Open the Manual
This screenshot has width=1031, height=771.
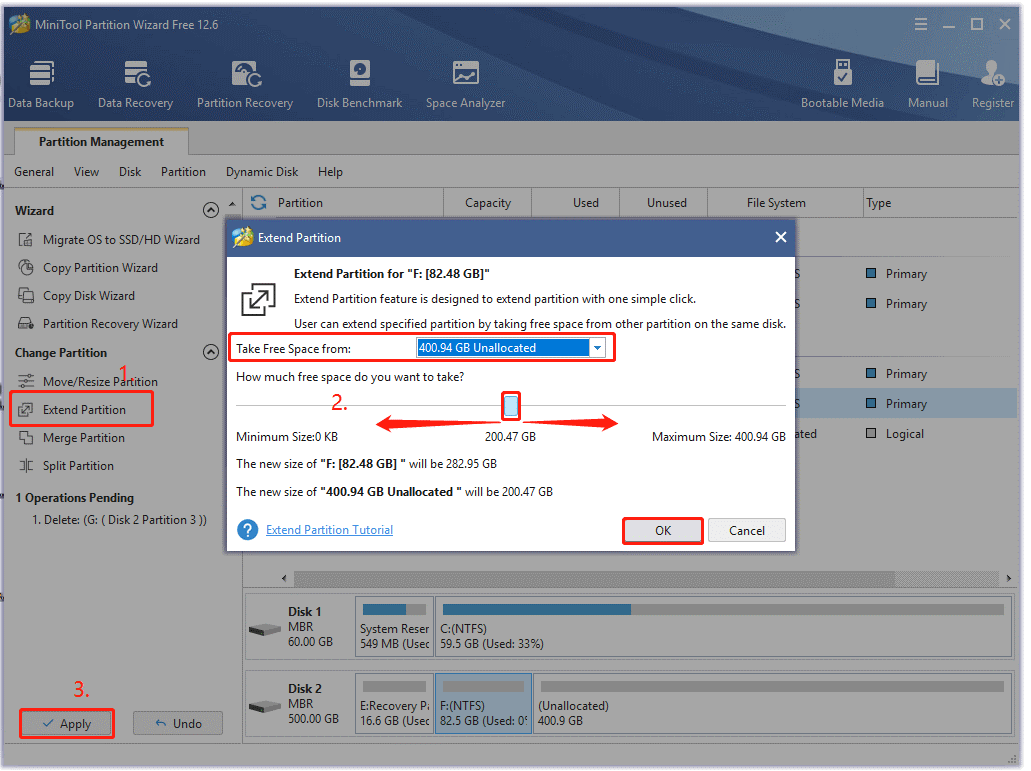click(x=927, y=83)
